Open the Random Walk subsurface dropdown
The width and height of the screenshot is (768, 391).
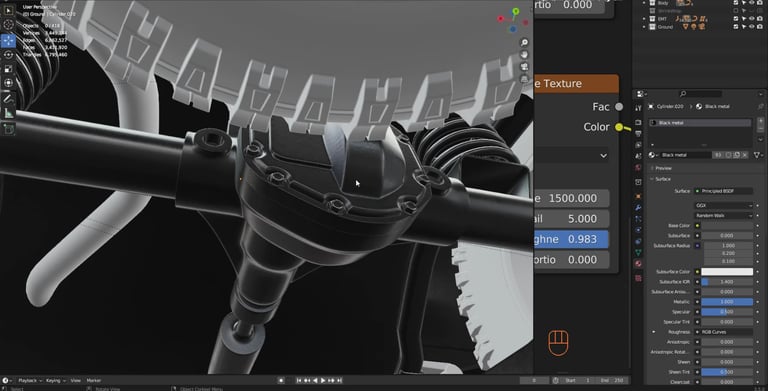723,215
